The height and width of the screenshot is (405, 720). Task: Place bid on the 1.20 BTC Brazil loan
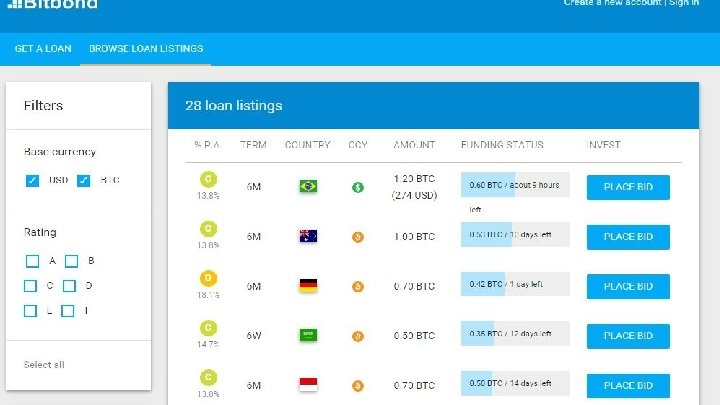pyautogui.click(x=628, y=187)
